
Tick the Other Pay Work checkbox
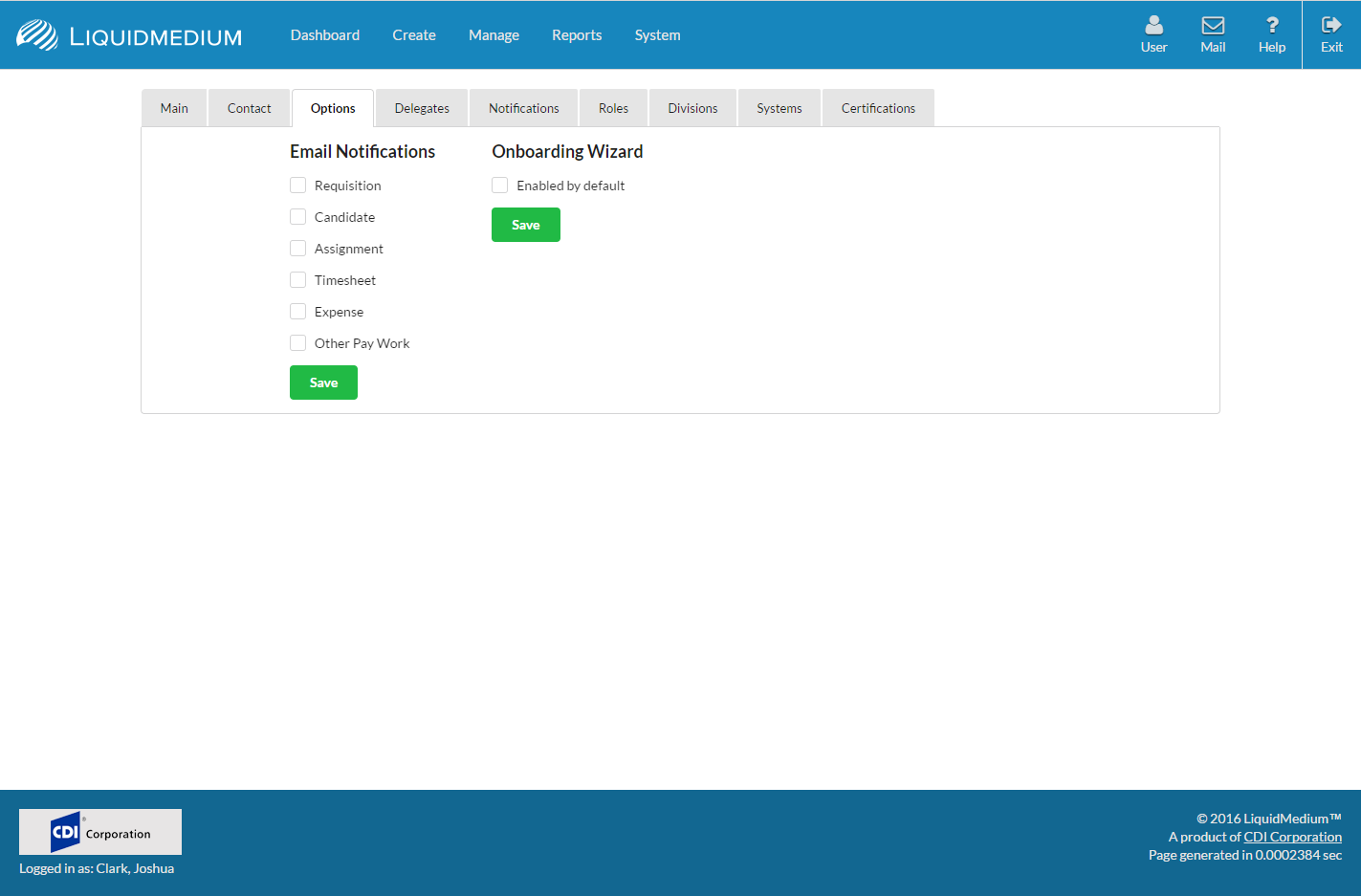point(298,343)
